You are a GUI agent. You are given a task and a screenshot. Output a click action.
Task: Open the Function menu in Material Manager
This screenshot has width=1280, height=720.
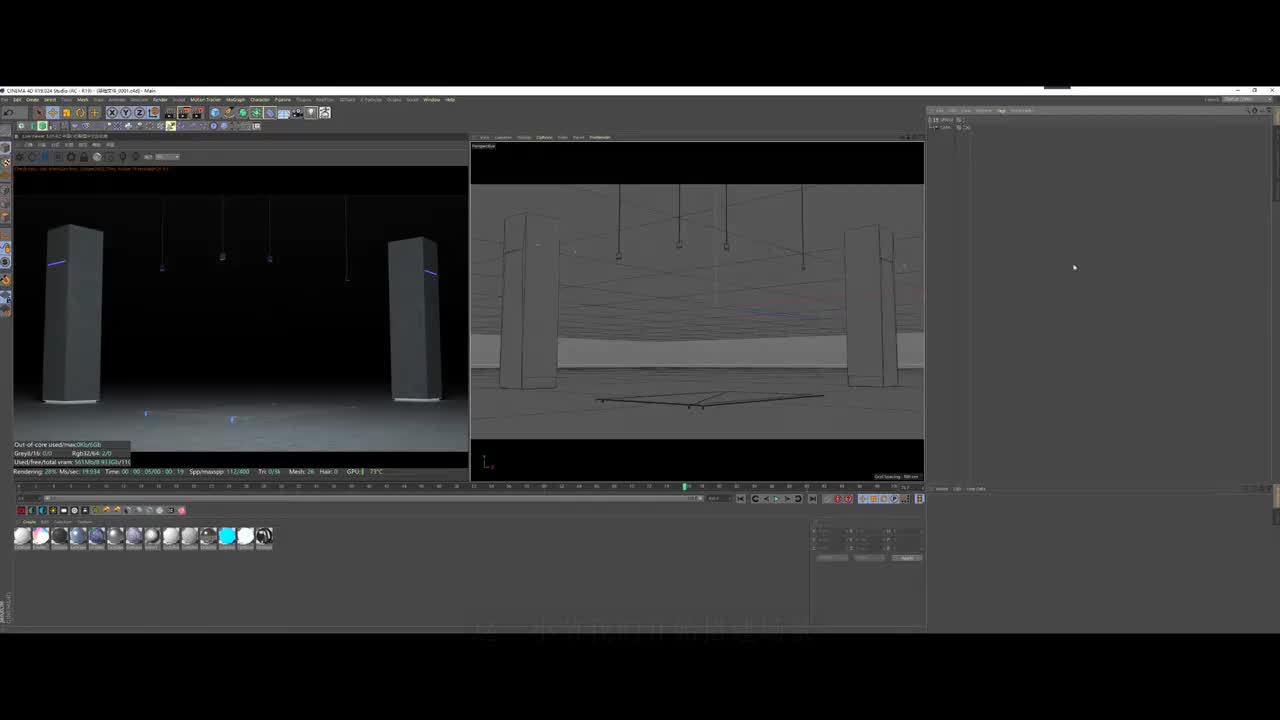point(63,522)
